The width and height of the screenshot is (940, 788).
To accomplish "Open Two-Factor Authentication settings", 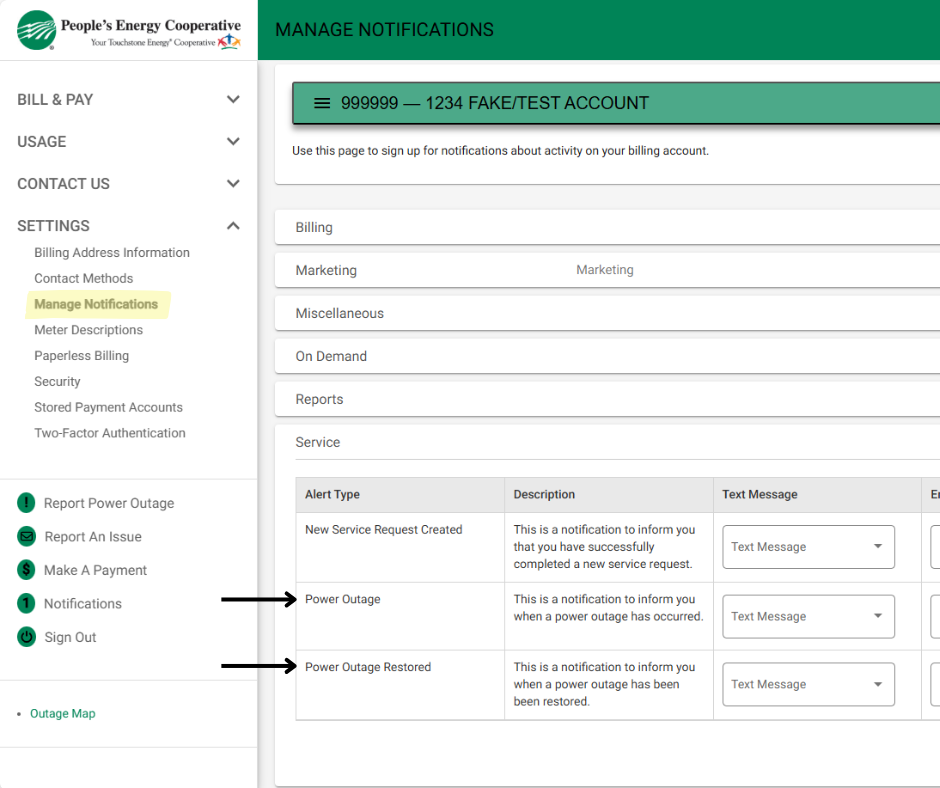I will [110, 433].
